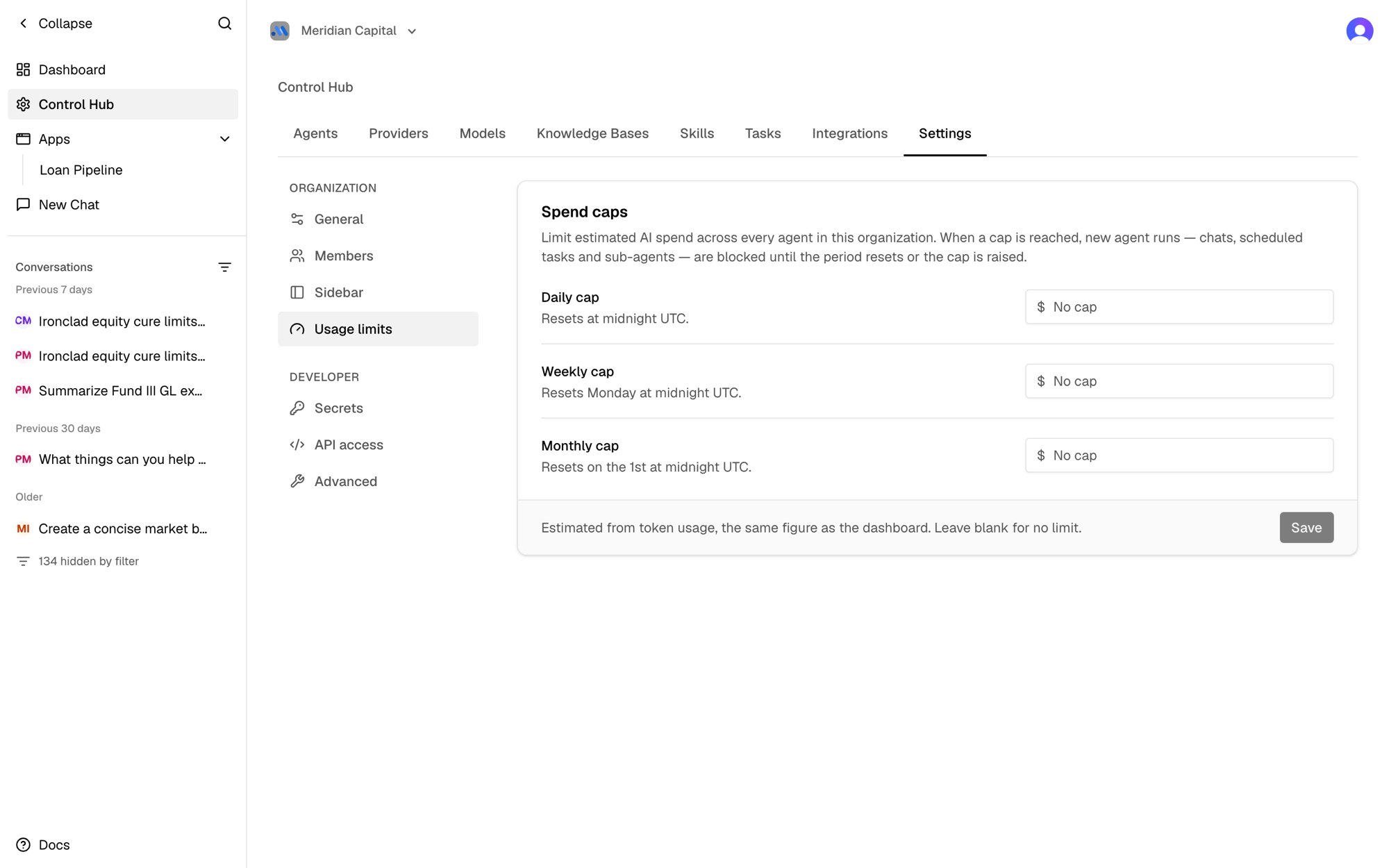Open the Tasks tab
Screen dimensions: 1389x868
[x=763, y=133]
